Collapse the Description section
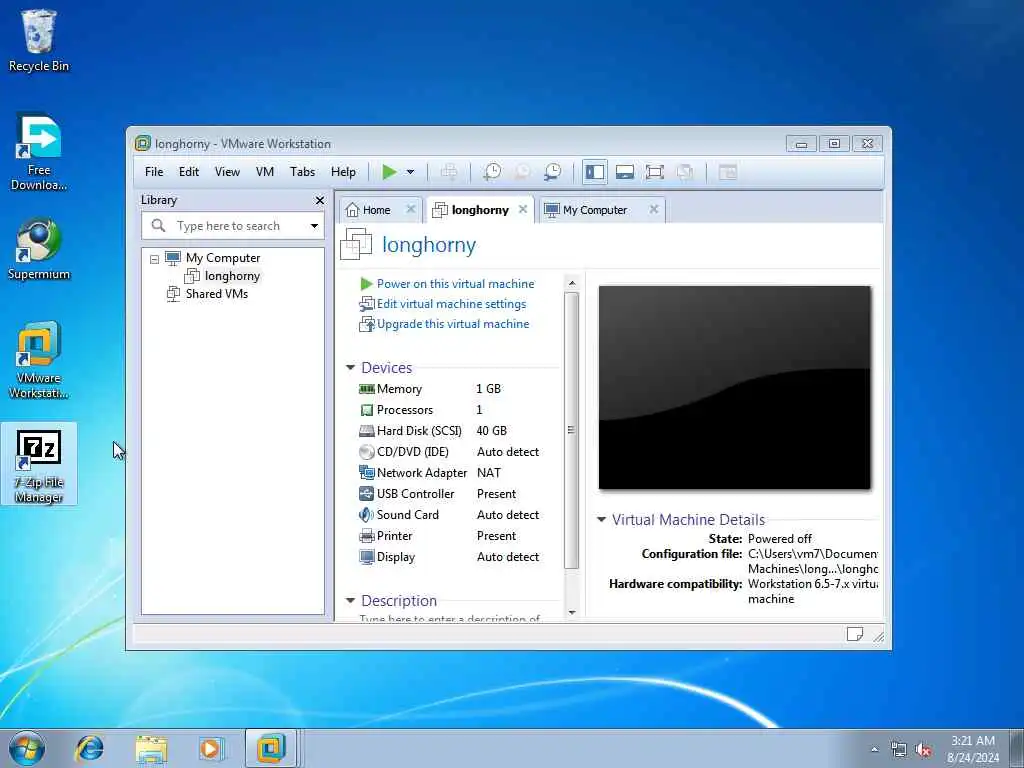1024x768 pixels. pos(350,601)
